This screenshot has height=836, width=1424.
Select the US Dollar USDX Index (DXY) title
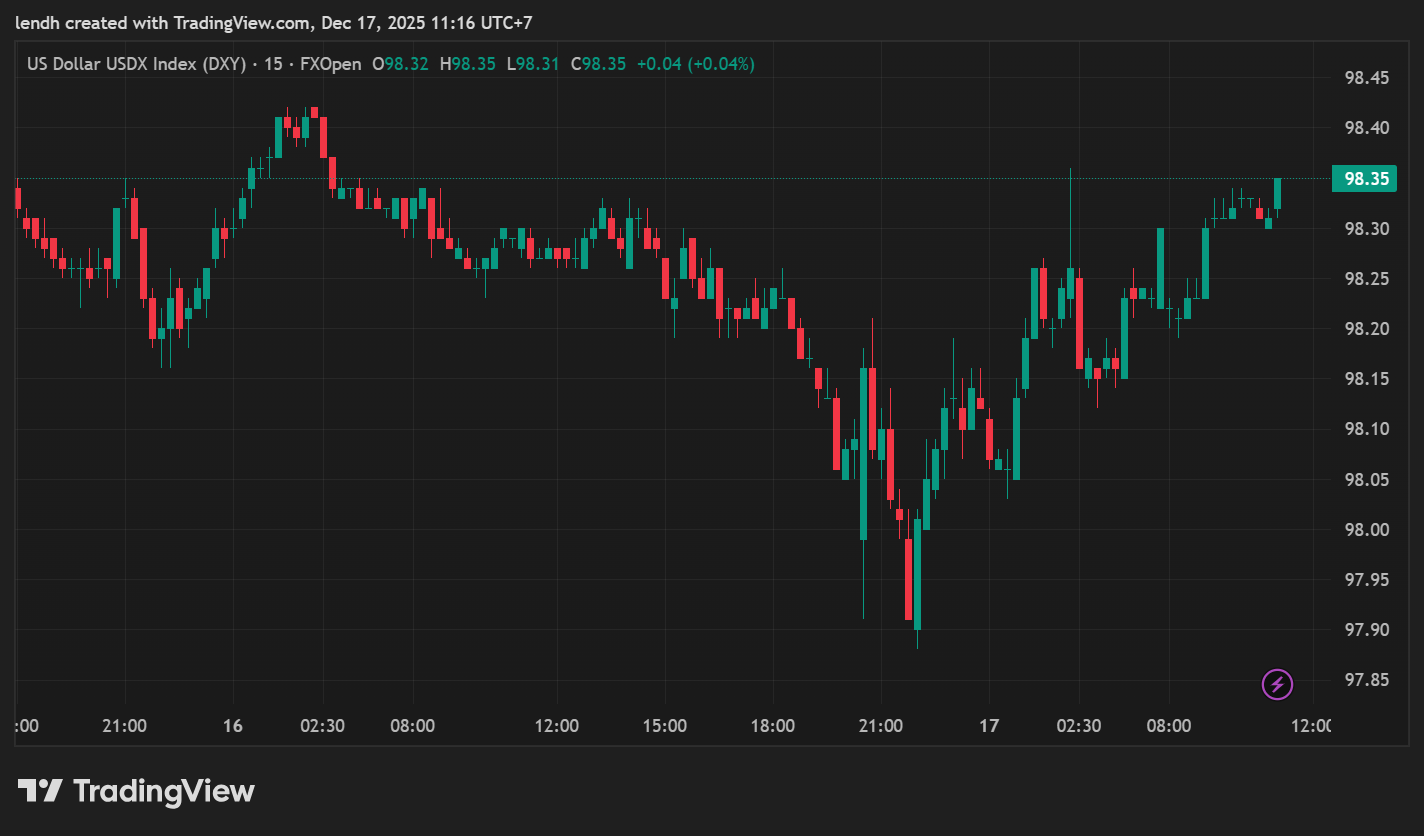(137, 64)
